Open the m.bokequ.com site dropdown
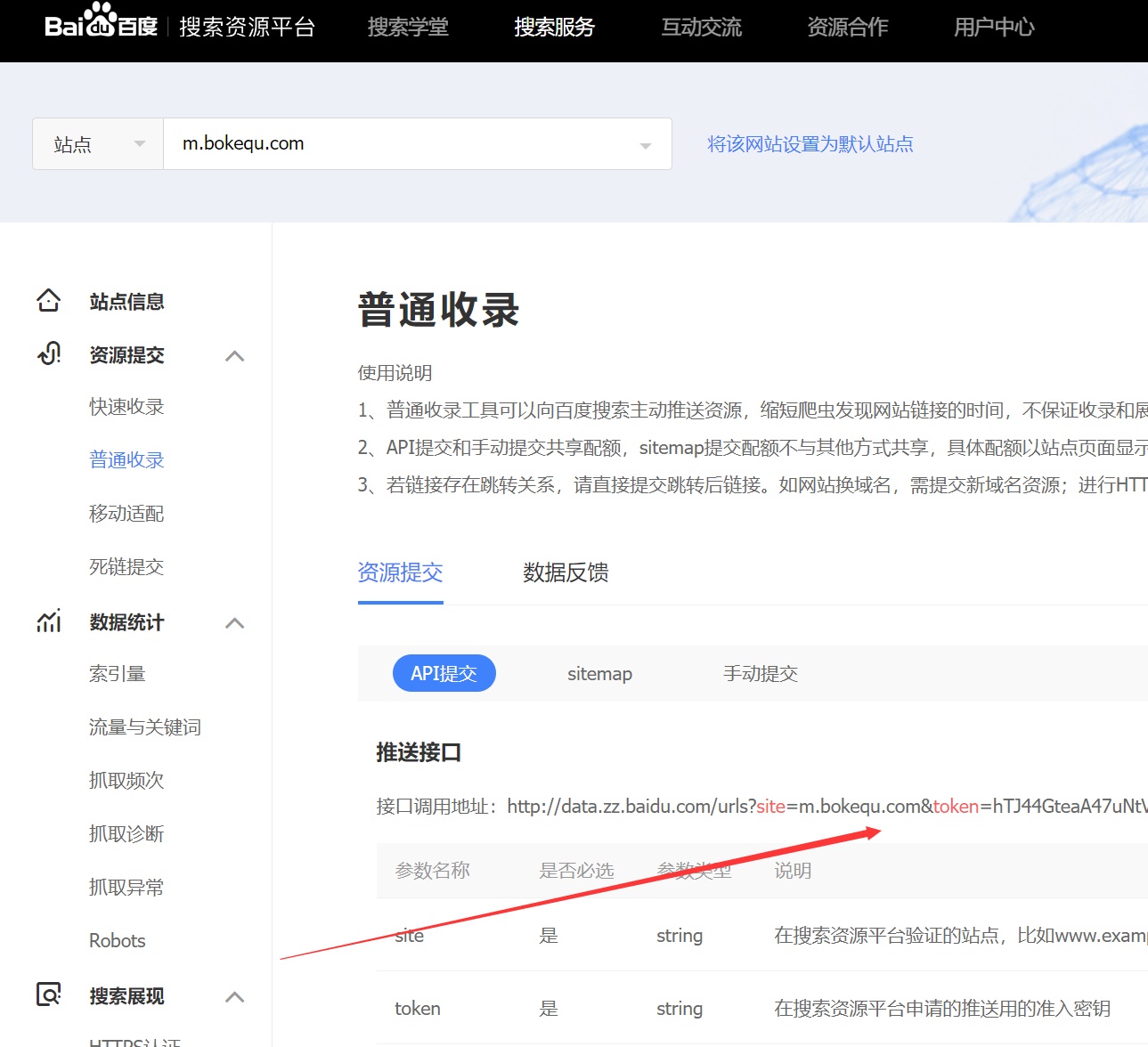The height and width of the screenshot is (1047, 1148). [x=418, y=143]
